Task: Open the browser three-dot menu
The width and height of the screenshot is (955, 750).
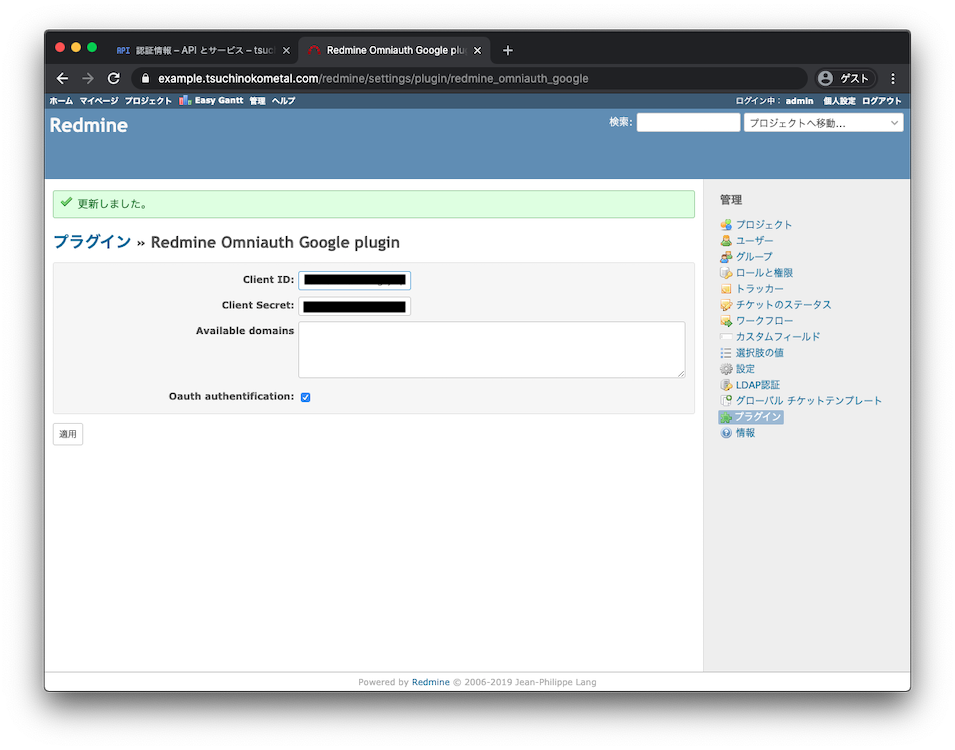Action: pyautogui.click(x=893, y=79)
